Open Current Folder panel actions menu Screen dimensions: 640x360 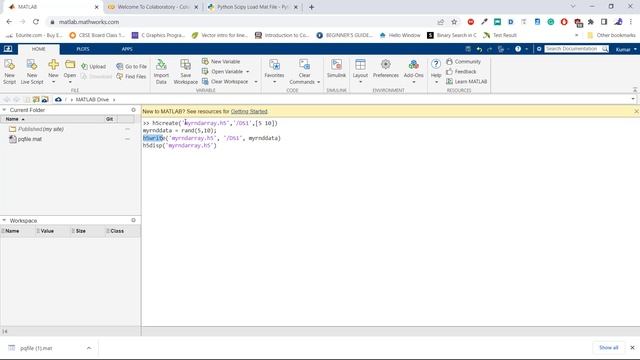pyautogui.click(x=133, y=110)
